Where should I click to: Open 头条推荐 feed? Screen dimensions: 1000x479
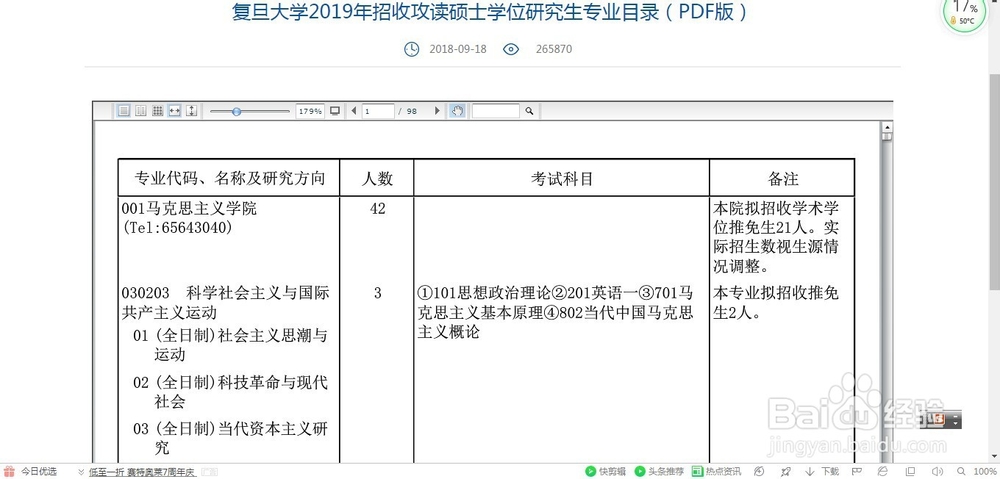(x=659, y=472)
